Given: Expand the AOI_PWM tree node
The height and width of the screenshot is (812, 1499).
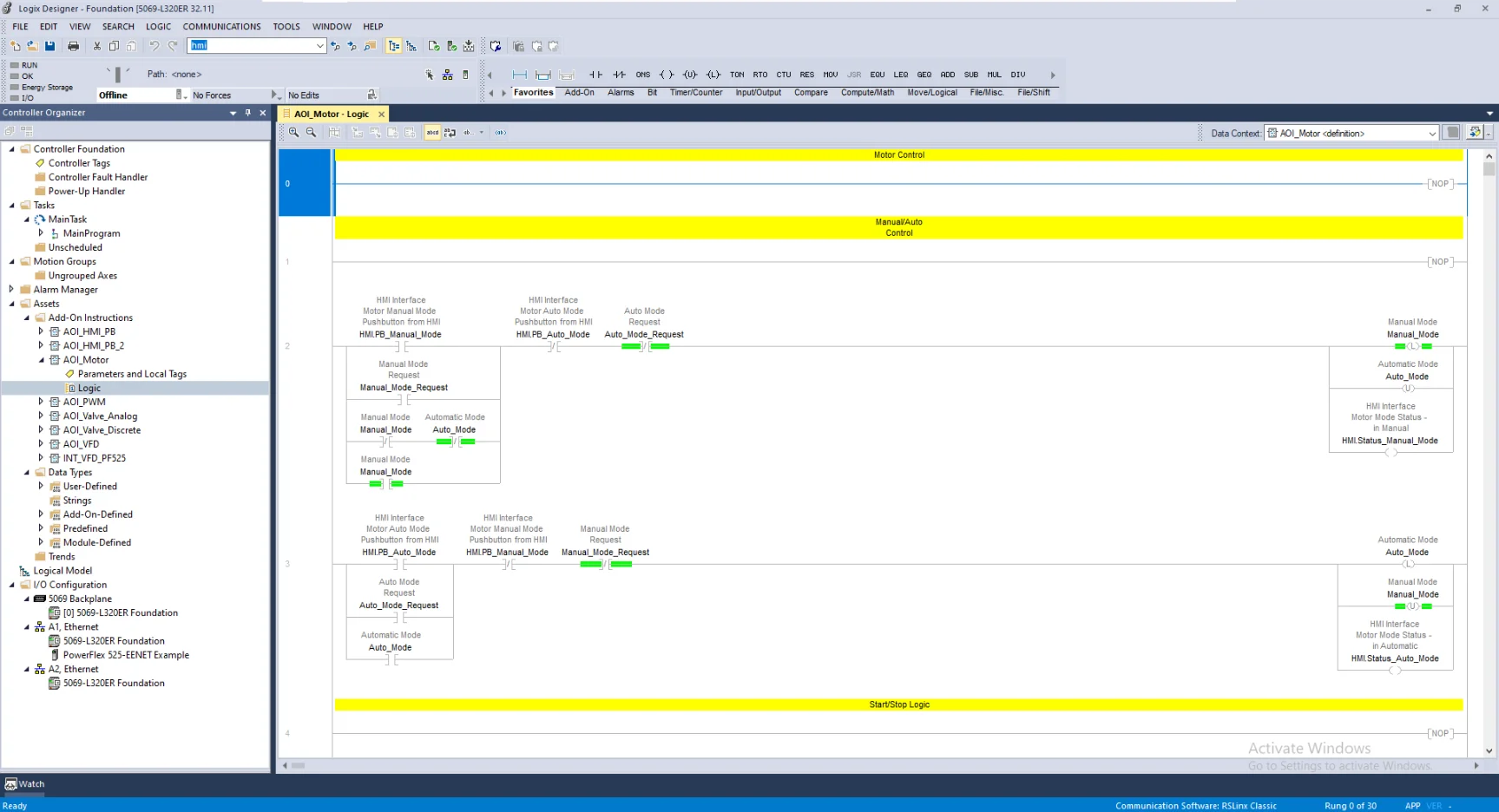Looking at the screenshot, I should (x=41, y=402).
